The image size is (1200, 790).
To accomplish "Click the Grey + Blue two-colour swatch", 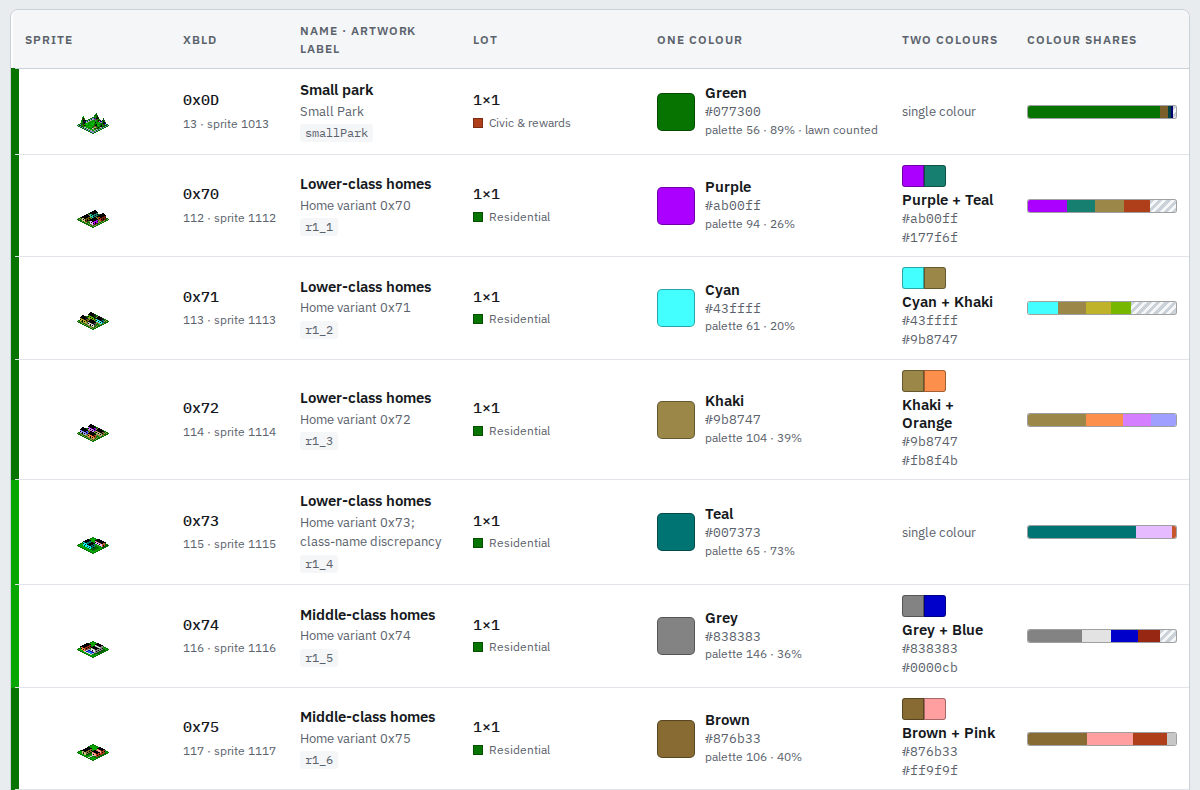I will 924,606.
